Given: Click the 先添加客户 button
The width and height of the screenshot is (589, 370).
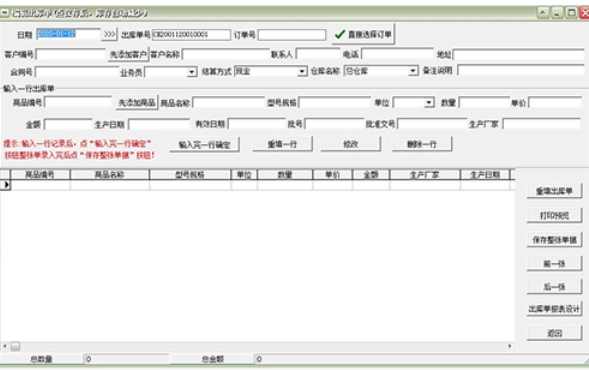Looking at the screenshot, I should (128, 54).
